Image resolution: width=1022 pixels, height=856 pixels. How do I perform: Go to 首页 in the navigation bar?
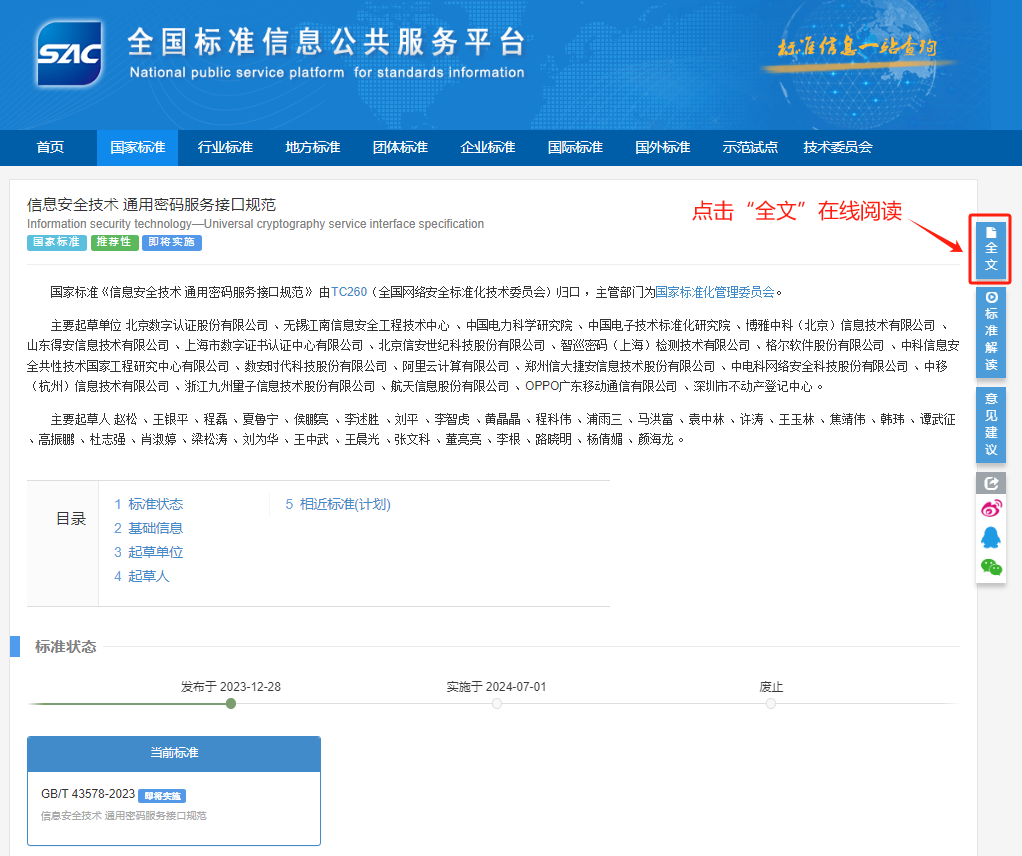(x=50, y=148)
